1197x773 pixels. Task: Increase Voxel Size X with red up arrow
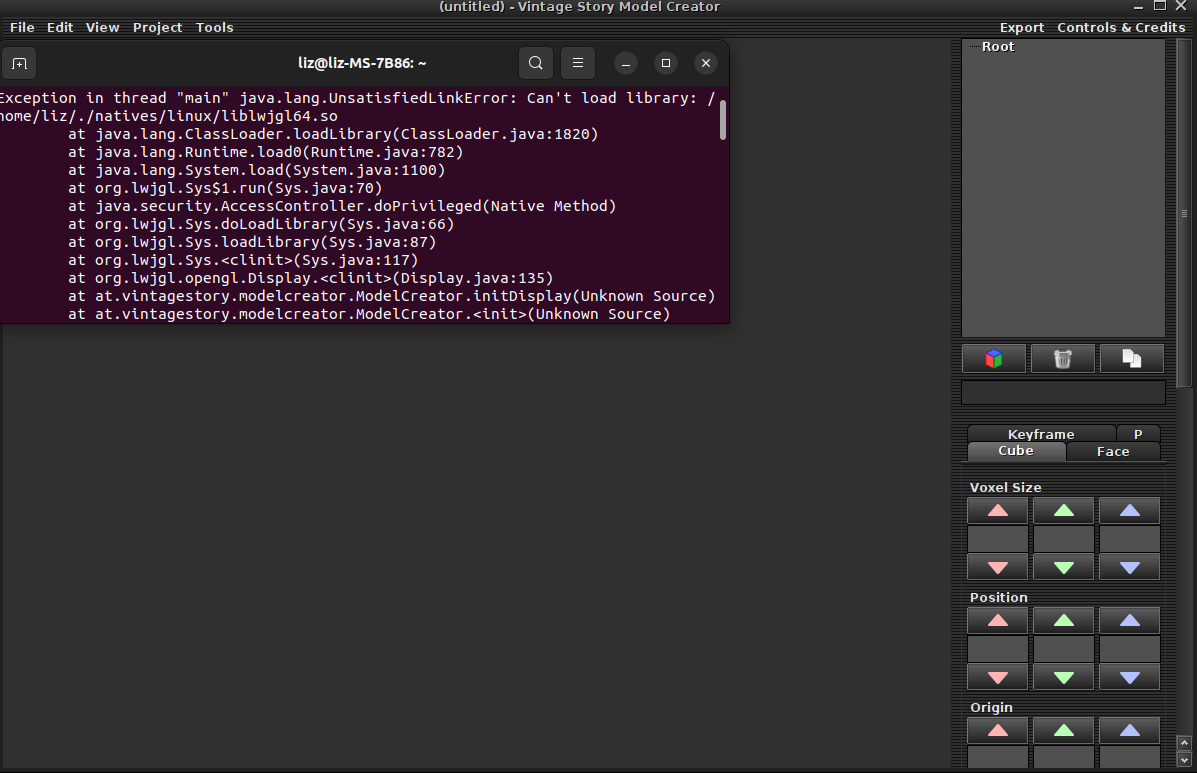pos(997,510)
